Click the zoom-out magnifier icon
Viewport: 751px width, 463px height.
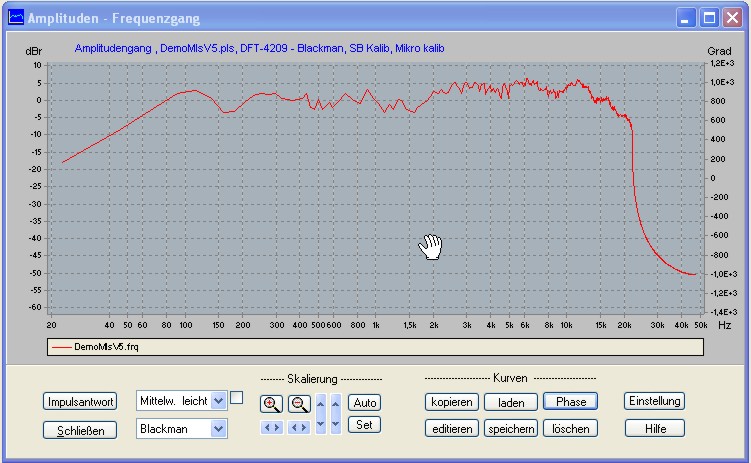pos(299,404)
